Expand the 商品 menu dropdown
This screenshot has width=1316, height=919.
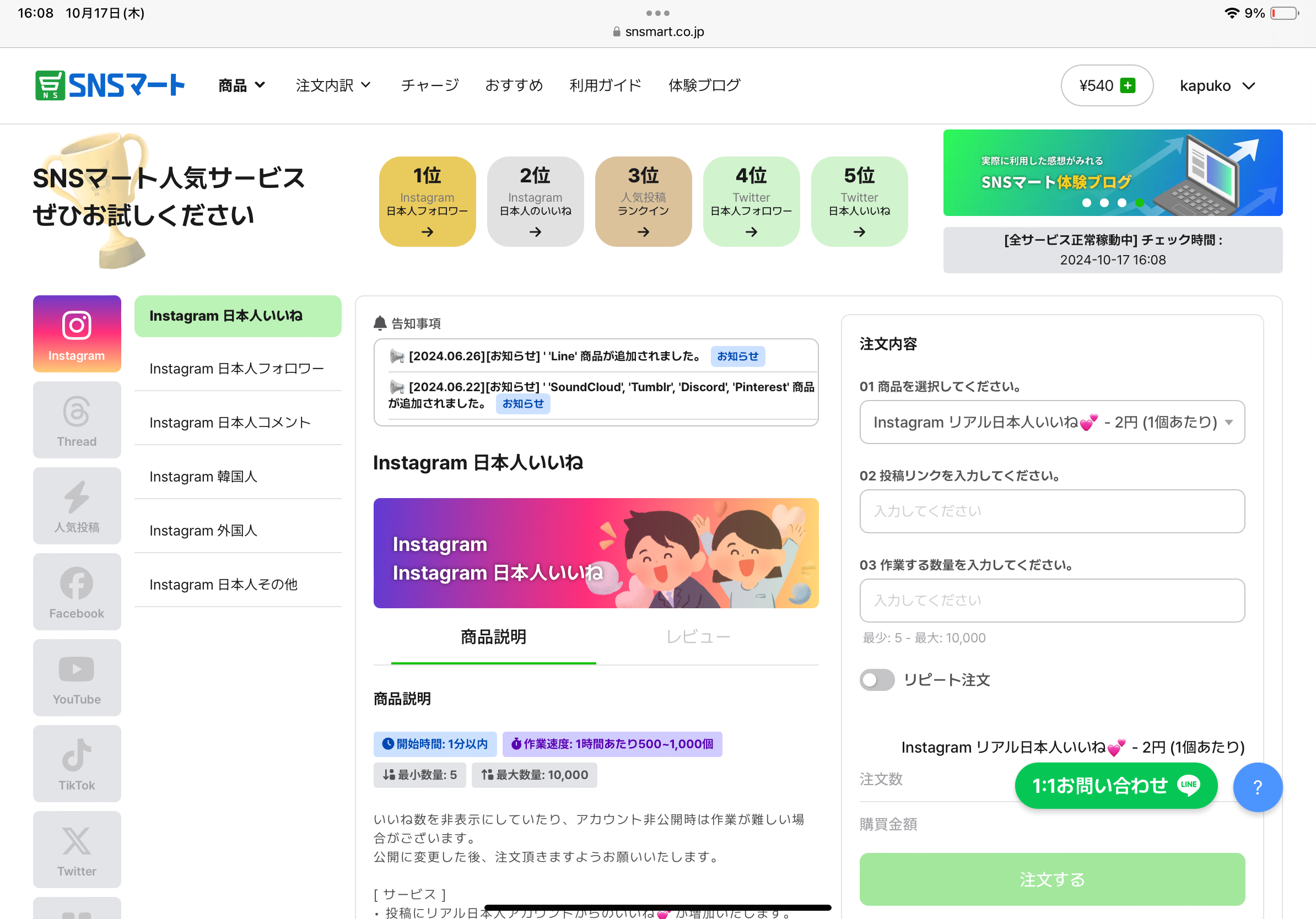pos(242,85)
